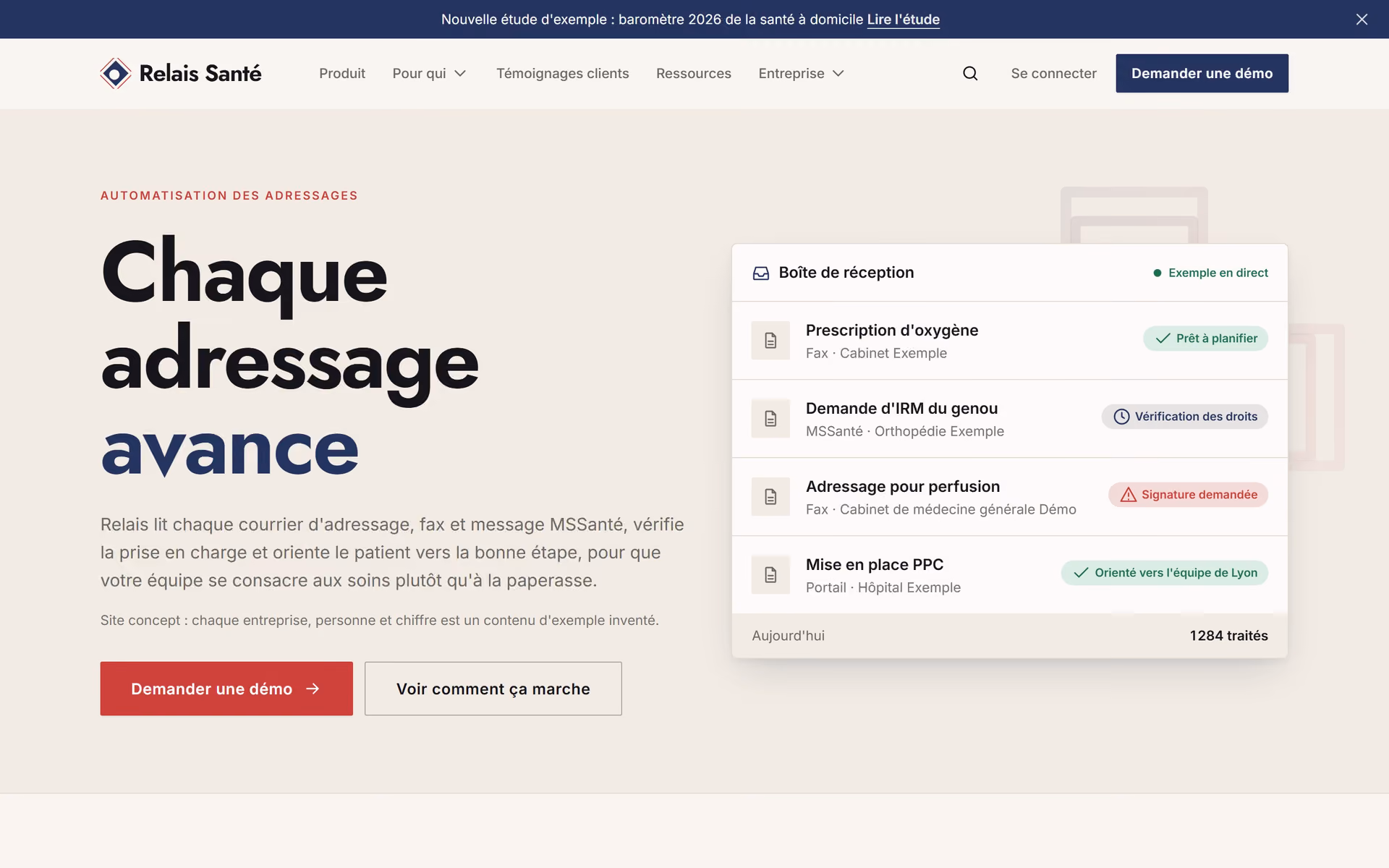
Task: Go to Témoignages clients page
Action: [x=562, y=73]
